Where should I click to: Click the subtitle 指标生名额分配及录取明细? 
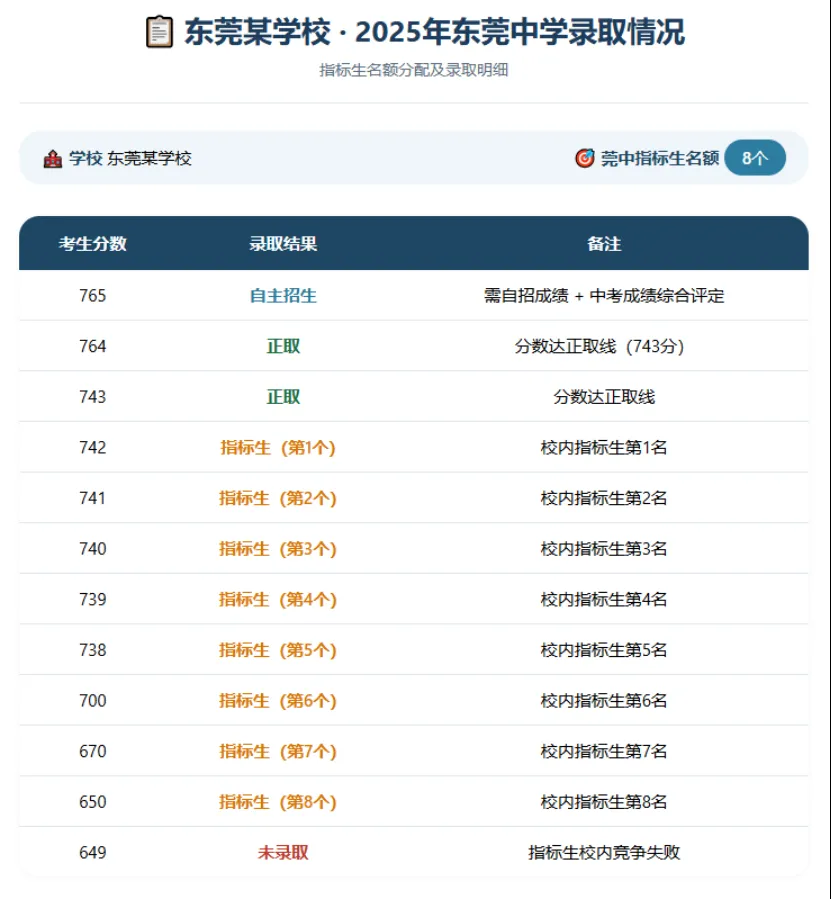point(413,70)
